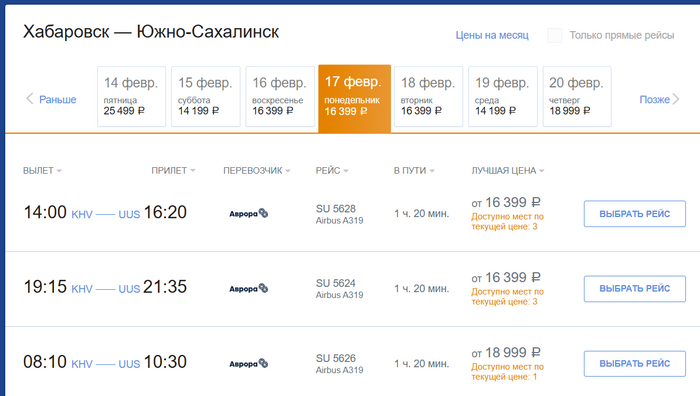Click the Аврора logo for flight SU 5624
Image resolution: width=700 pixels, height=396 pixels.
(x=248, y=288)
